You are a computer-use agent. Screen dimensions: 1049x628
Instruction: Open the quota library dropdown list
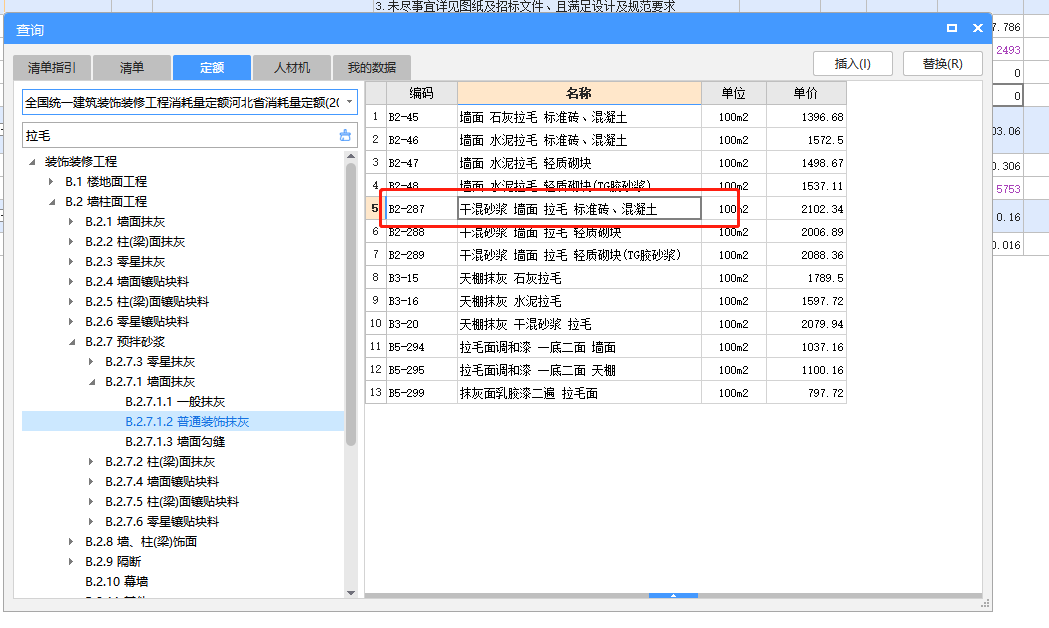point(349,103)
